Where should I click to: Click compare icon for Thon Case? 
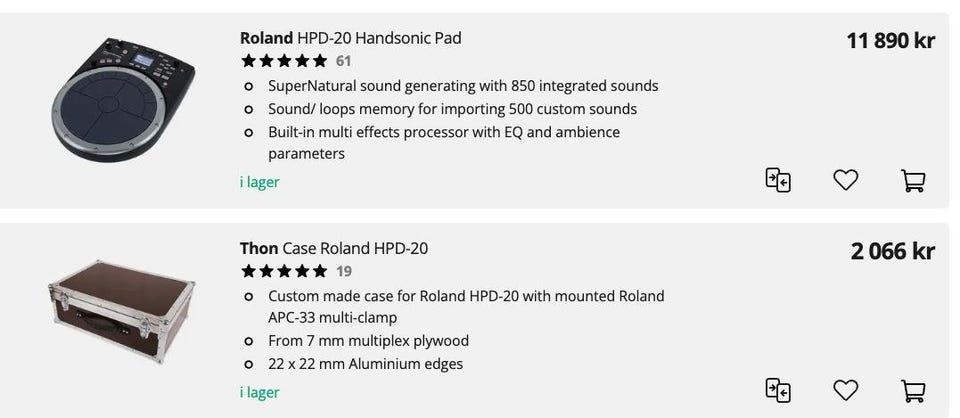pyautogui.click(x=778, y=390)
